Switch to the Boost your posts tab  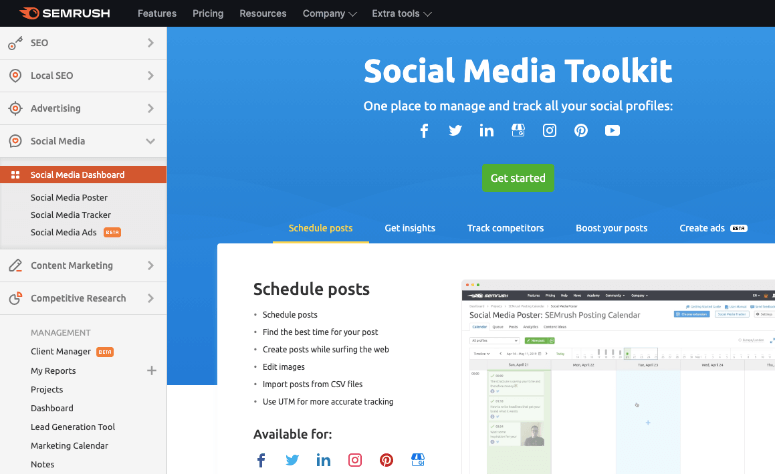[x=611, y=228]
